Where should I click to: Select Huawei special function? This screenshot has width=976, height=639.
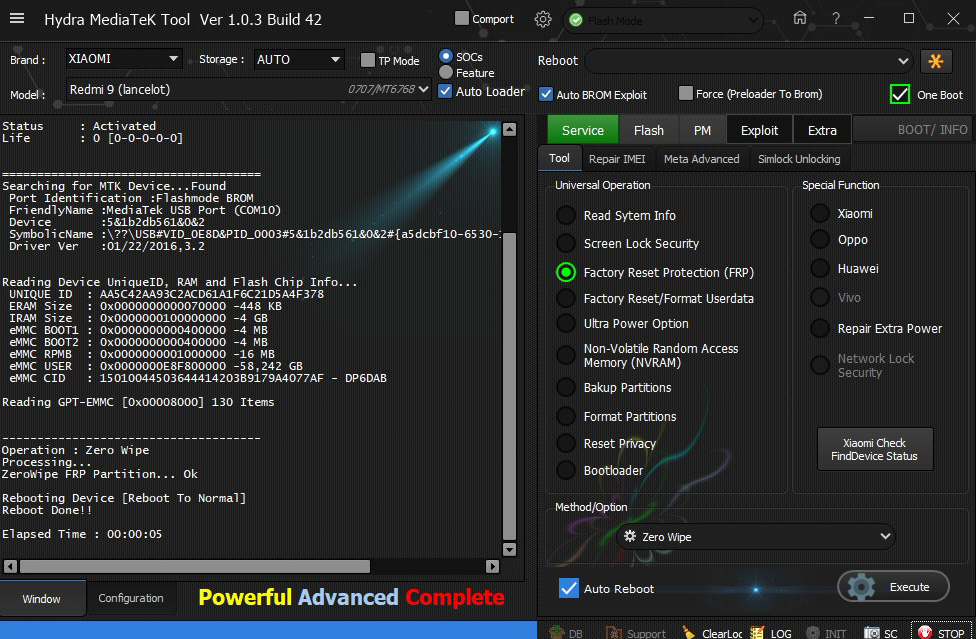point(820,268)
